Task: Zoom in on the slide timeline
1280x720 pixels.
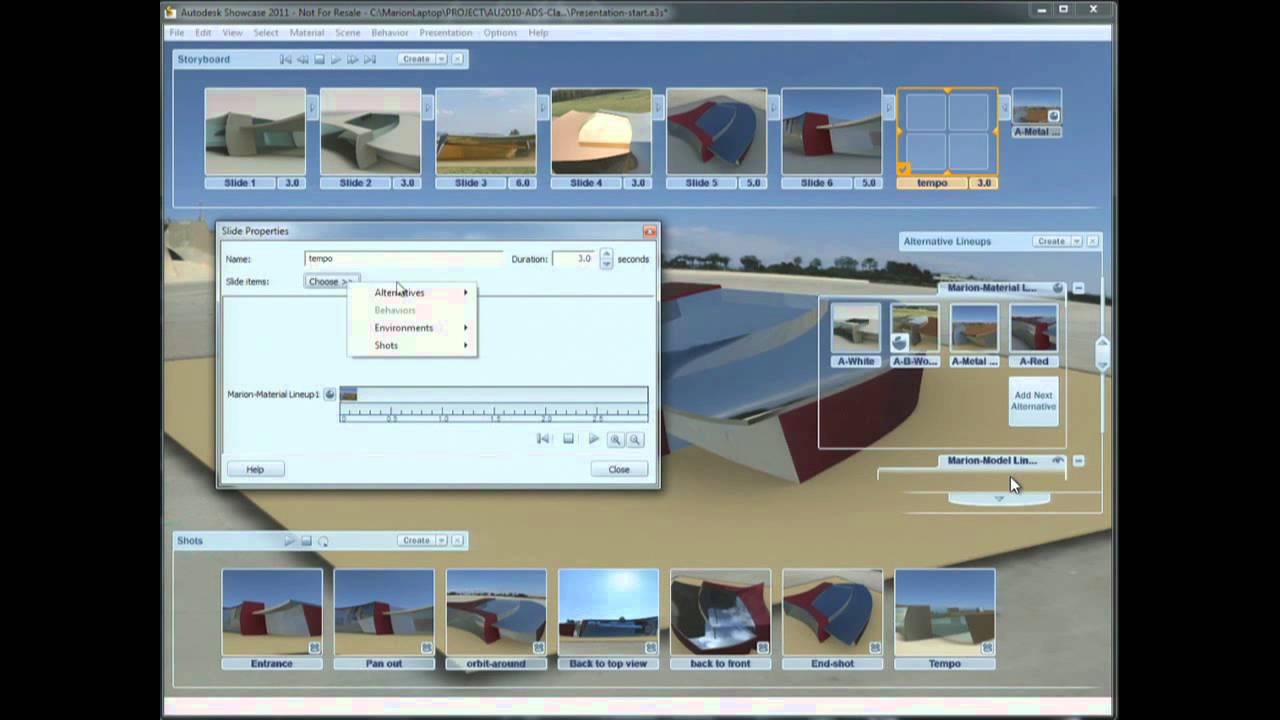Action: coord(615,440)
